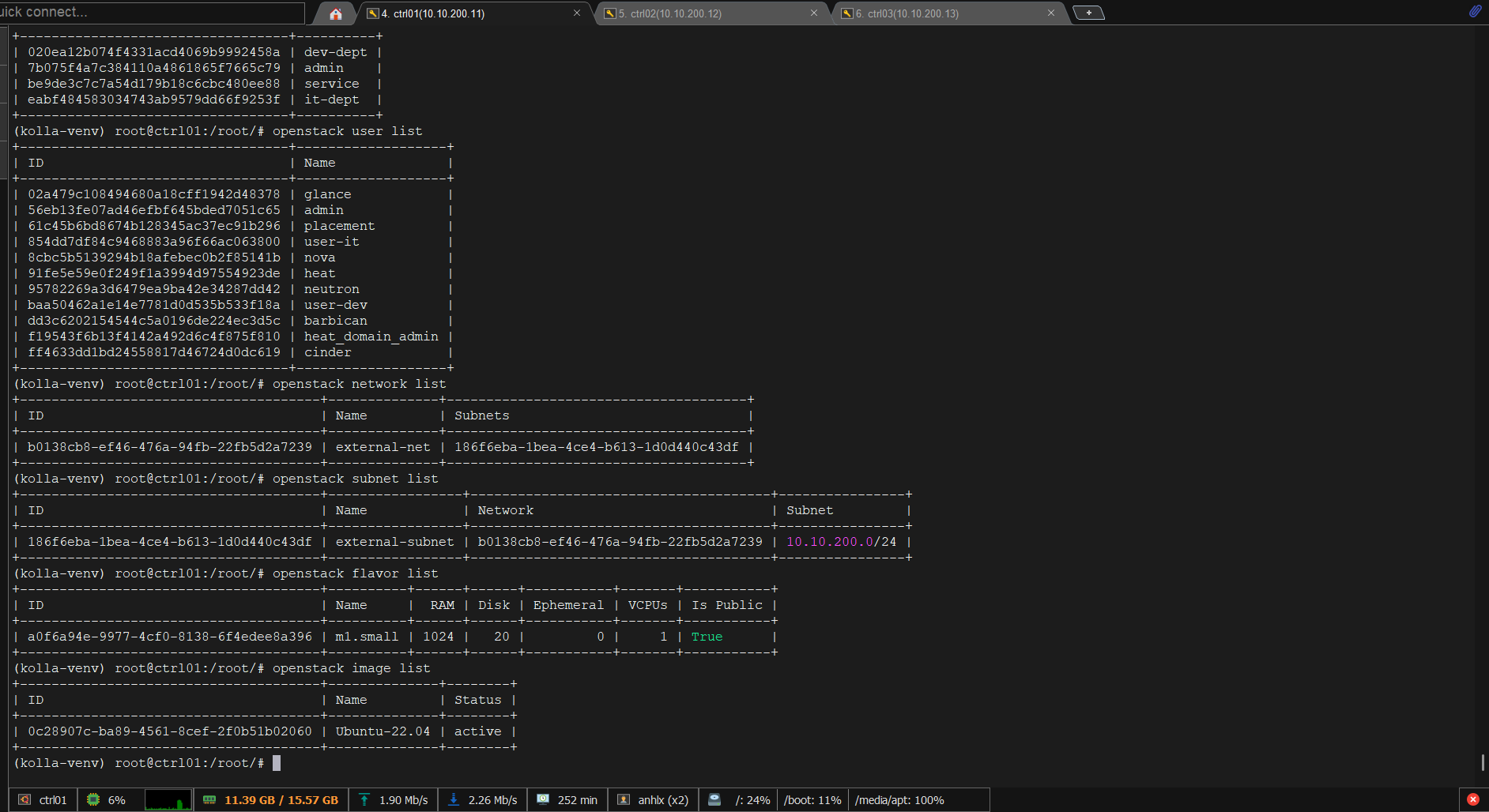Click the /boot: 11% disk usage entry
Screen dimensions: 1489x812
click(812, 800)
